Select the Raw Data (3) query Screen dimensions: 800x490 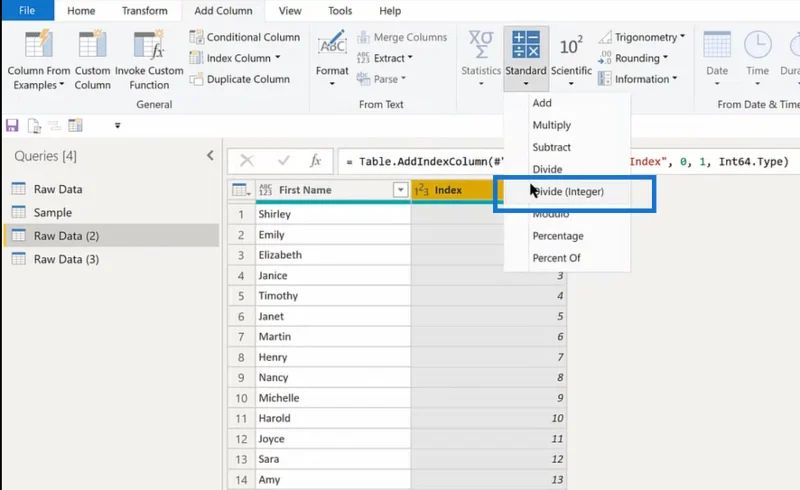coord(111,259)
